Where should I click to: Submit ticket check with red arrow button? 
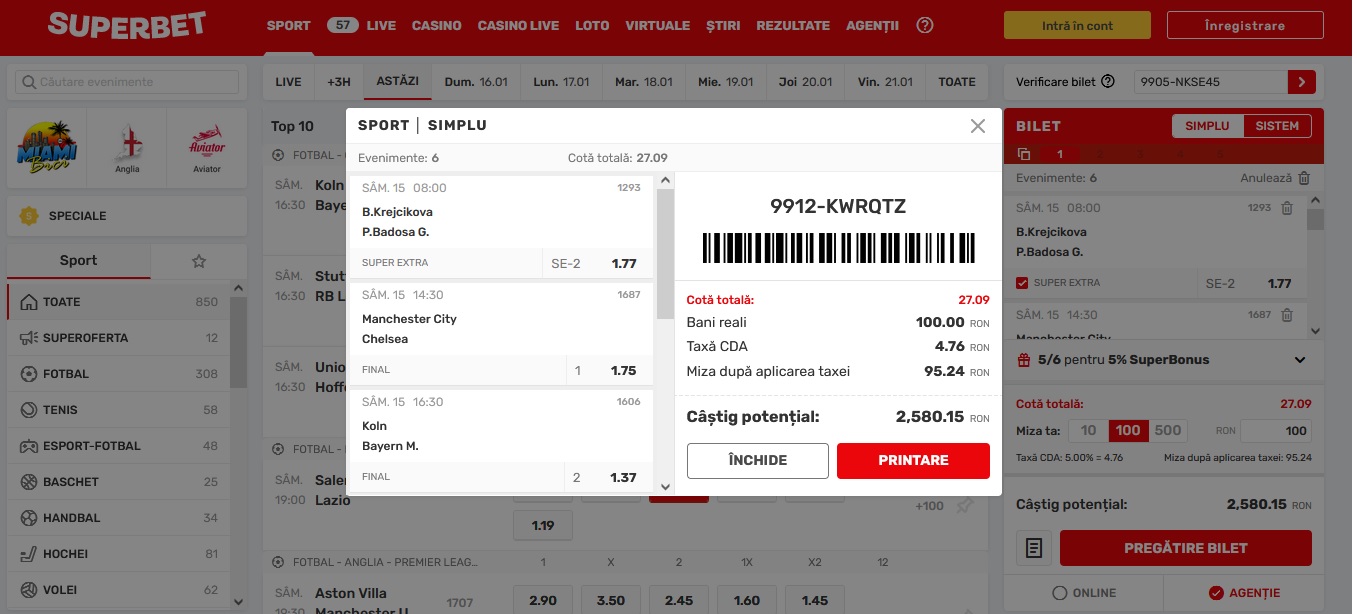[x=1301, y=82]
